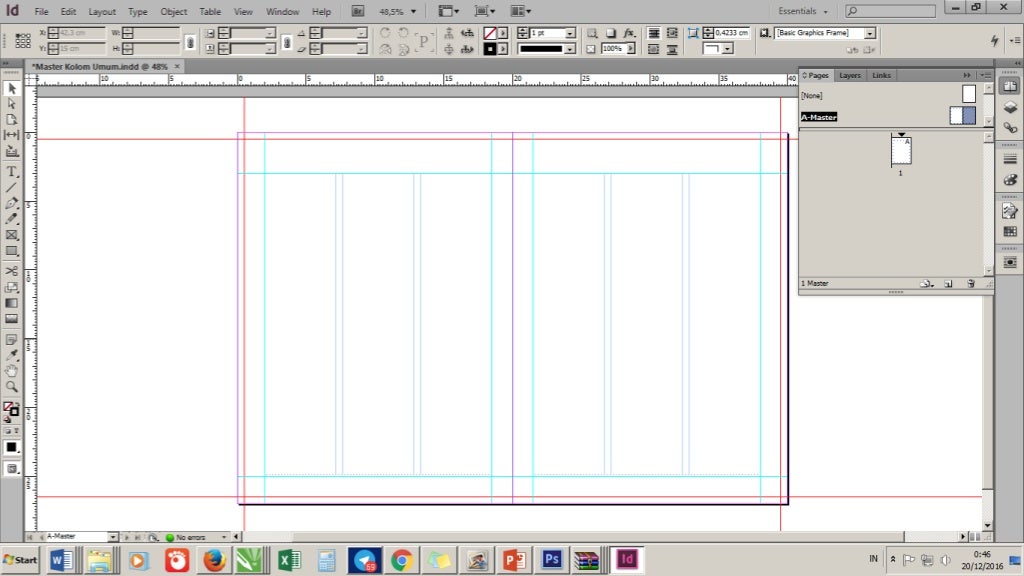Select the Direct Selection tool
Image resolution: width=1024 pixels, height=576 pixels.
coord(12,103)
